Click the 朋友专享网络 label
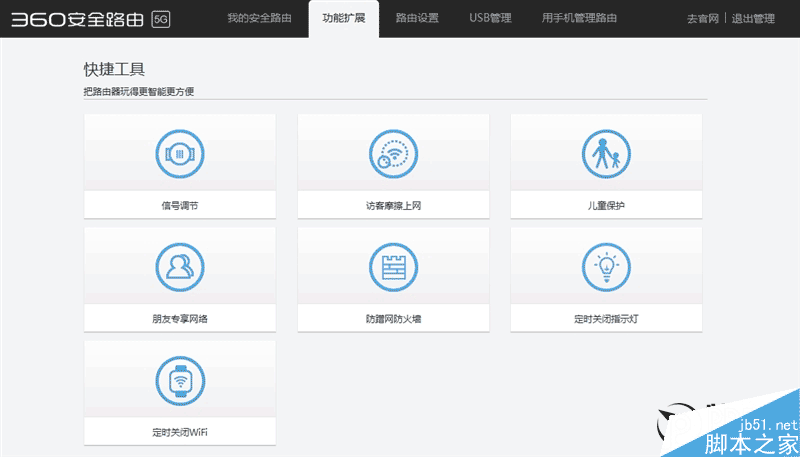Screen dimensions: 800x457 (180, 319)
